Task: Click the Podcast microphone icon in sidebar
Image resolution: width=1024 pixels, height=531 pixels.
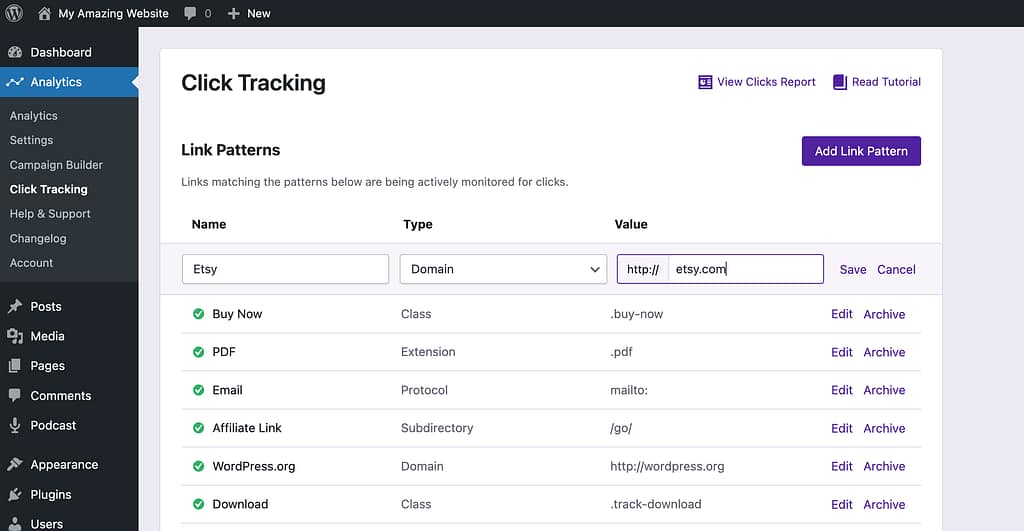Action: [x=15, y=425]
